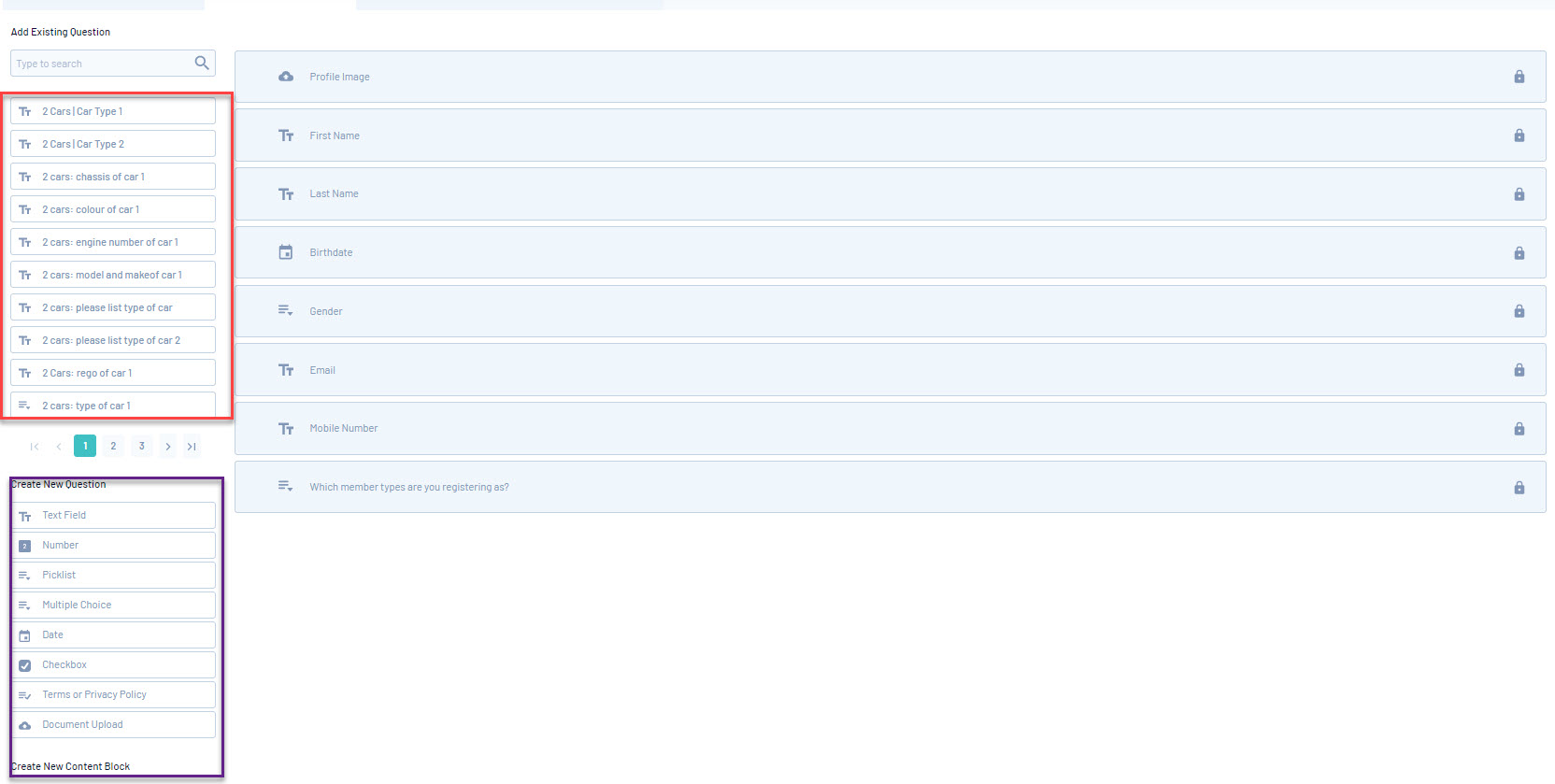Image resolution: width=1555 pixels, height=784 pixels.
Task: Click the Picklist type icon
Action: [x=25, y=576]
